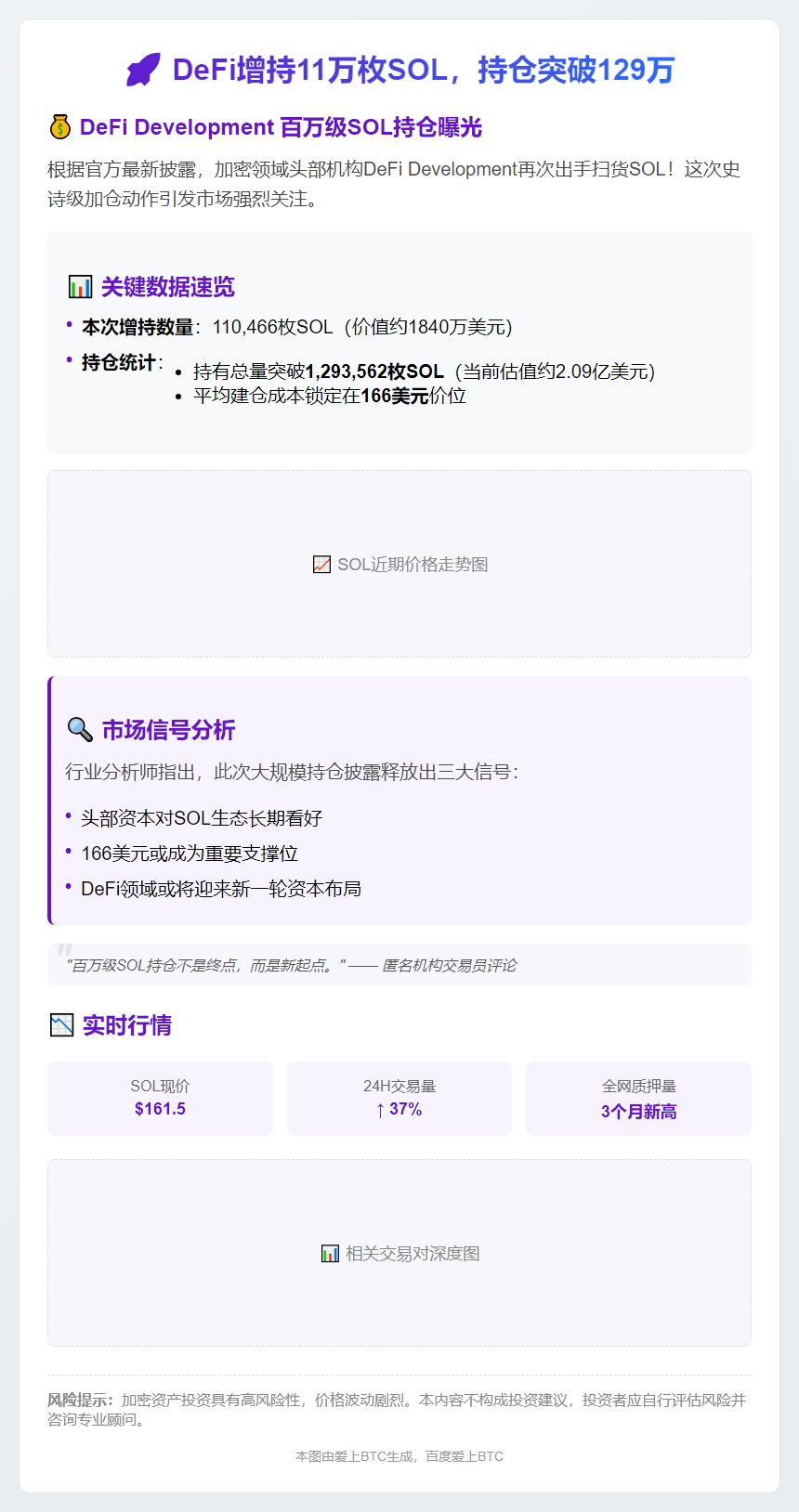Click the magnifier icon beside 市场信号分析
Viewport: 799px width, 1512px height.
[80, 729]
